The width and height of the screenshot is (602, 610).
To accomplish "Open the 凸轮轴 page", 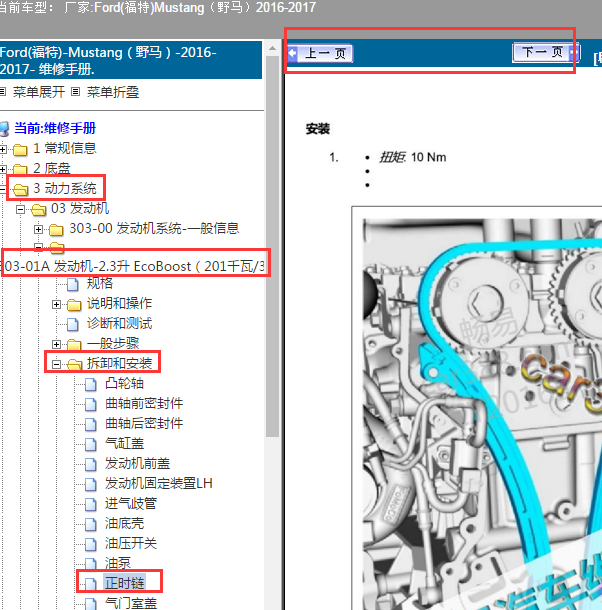I will [x=124, y=384].
